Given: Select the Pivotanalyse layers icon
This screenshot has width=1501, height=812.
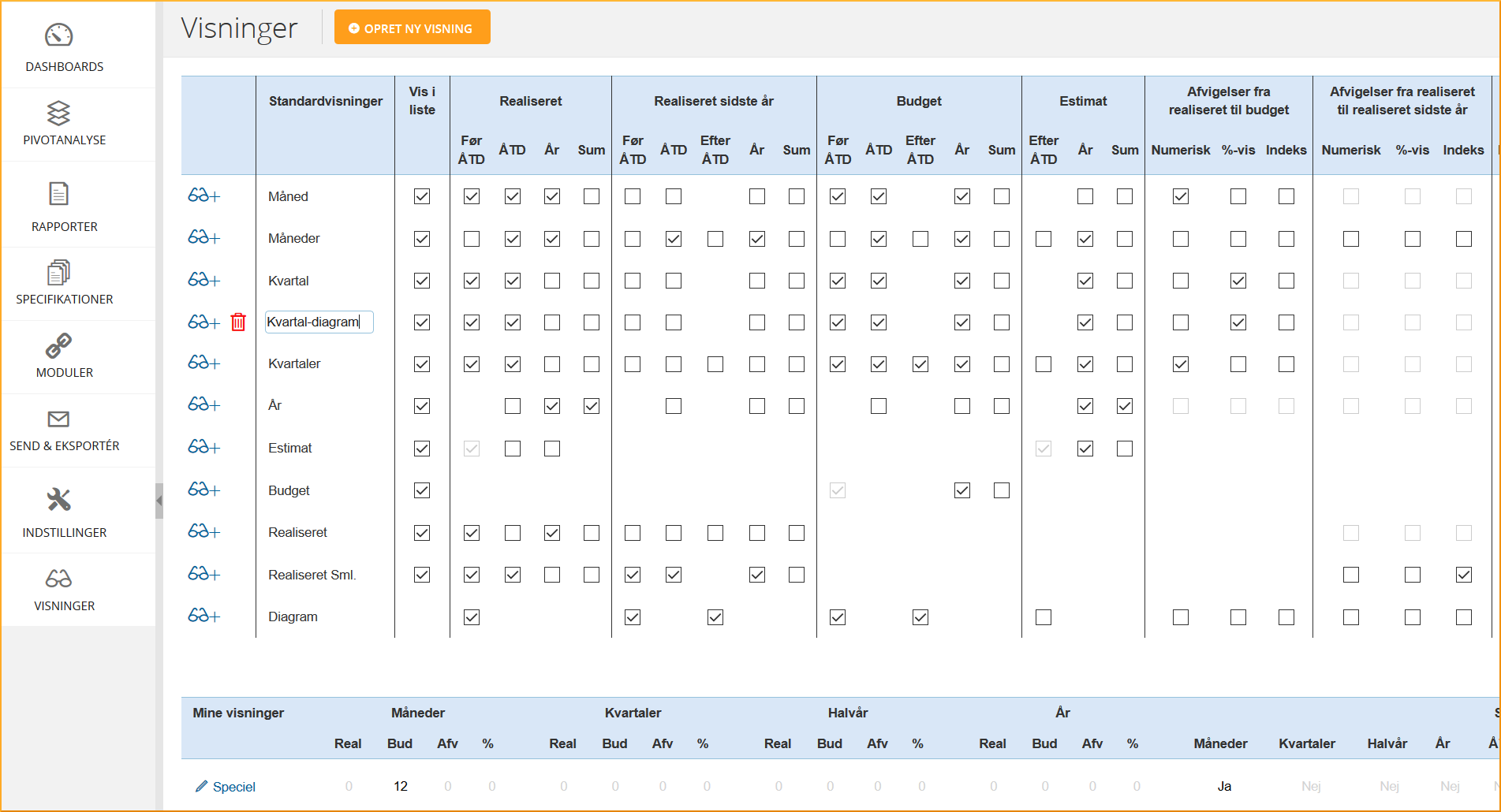Looking at the screenshot, I should (59, 113).
